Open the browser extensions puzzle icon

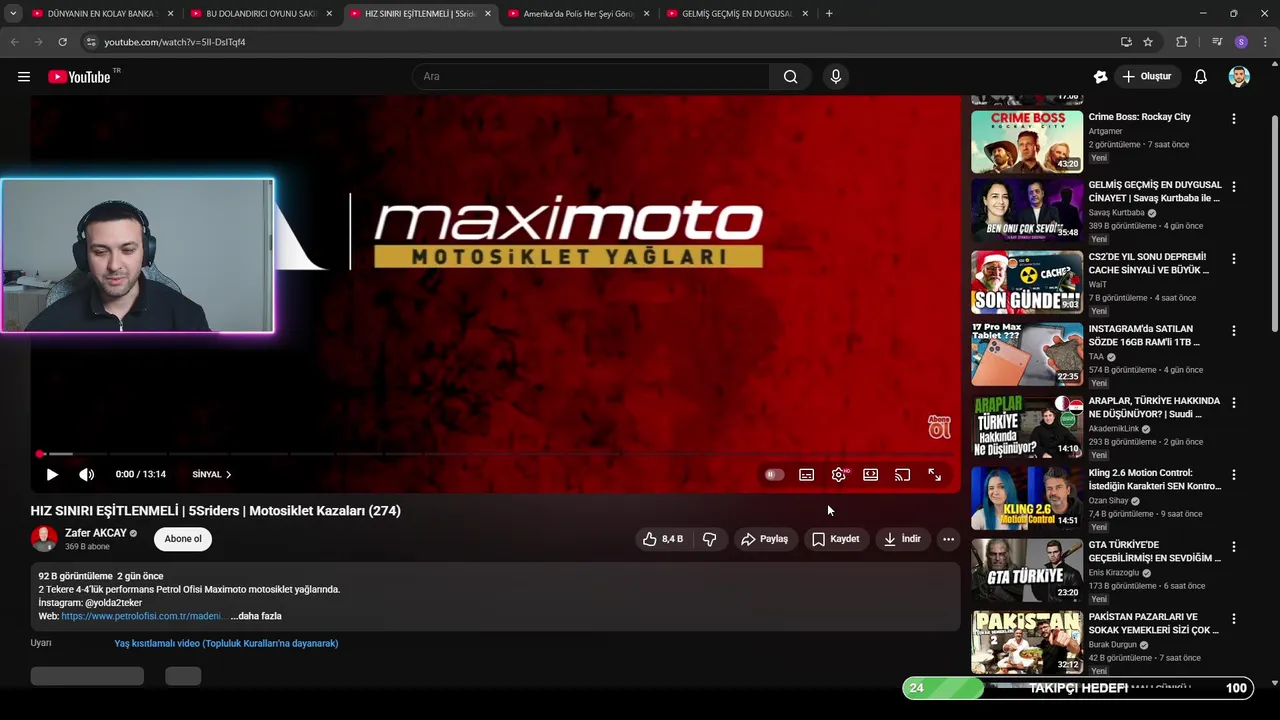coord(1181,42)
